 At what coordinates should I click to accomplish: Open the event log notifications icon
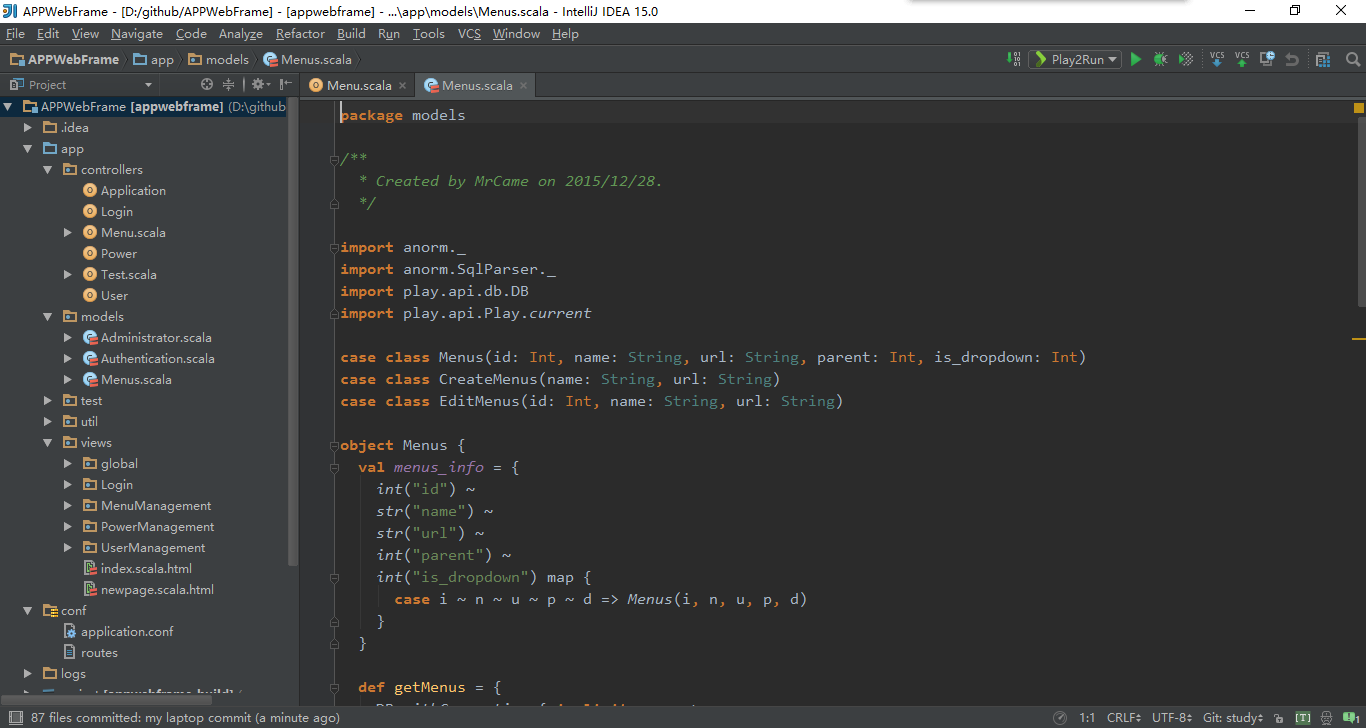tap(1352, 718)
